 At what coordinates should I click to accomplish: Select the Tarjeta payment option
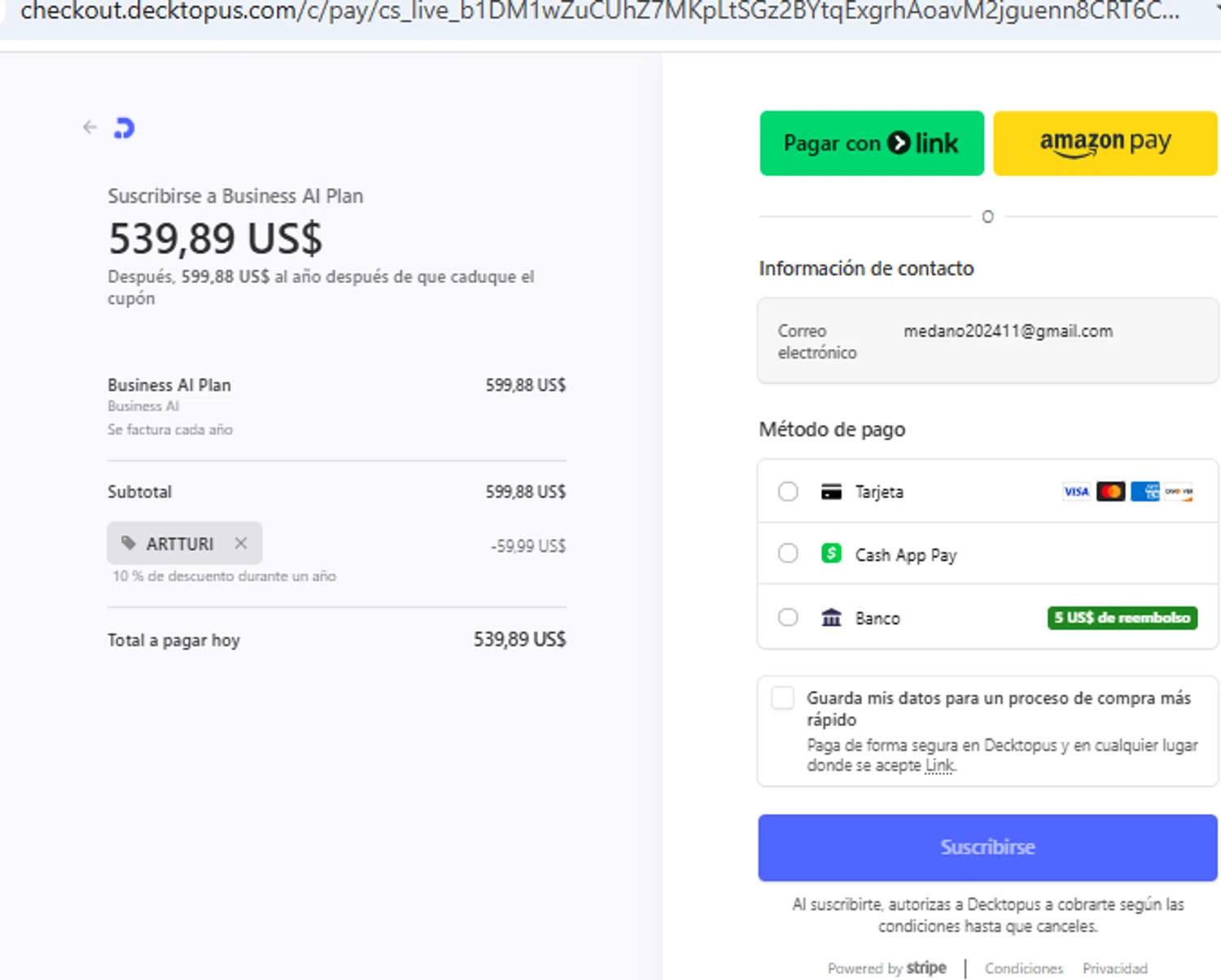788,492
